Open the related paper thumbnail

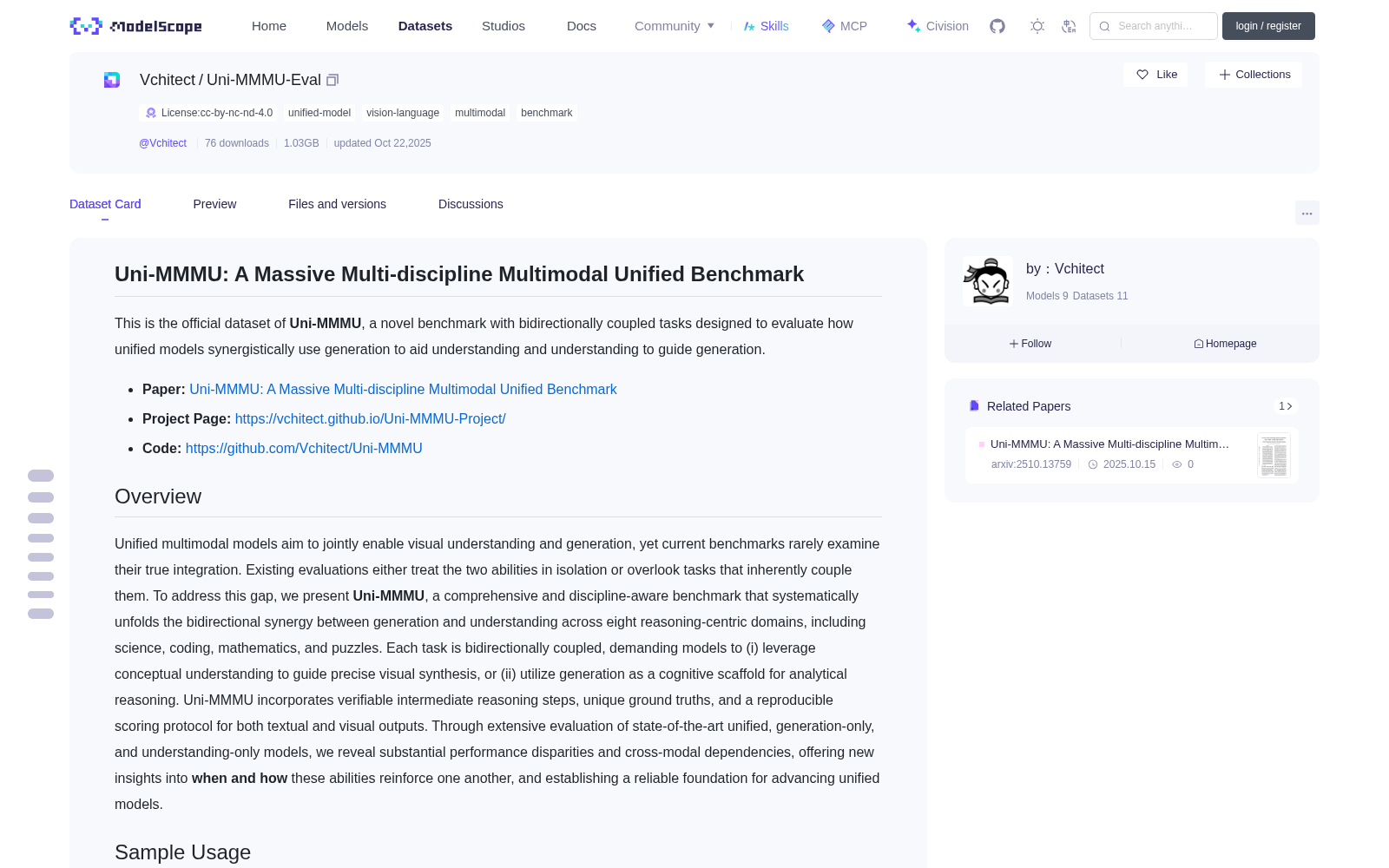click(x=1274, y=455)
